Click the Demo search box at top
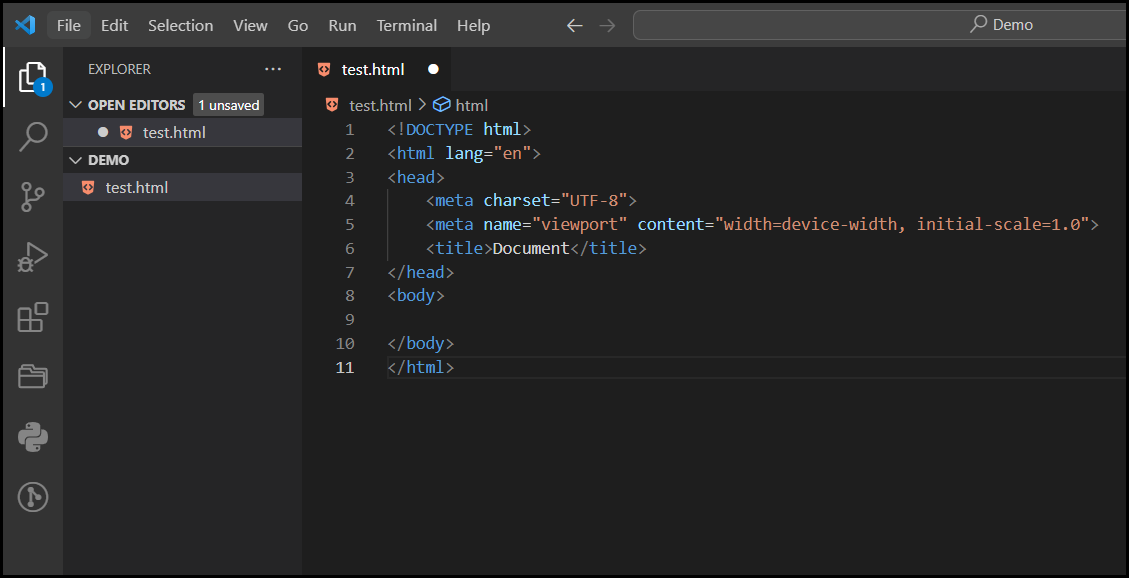Image resolution: width=1129 pixels, height=578 pixels. point(879,24)
